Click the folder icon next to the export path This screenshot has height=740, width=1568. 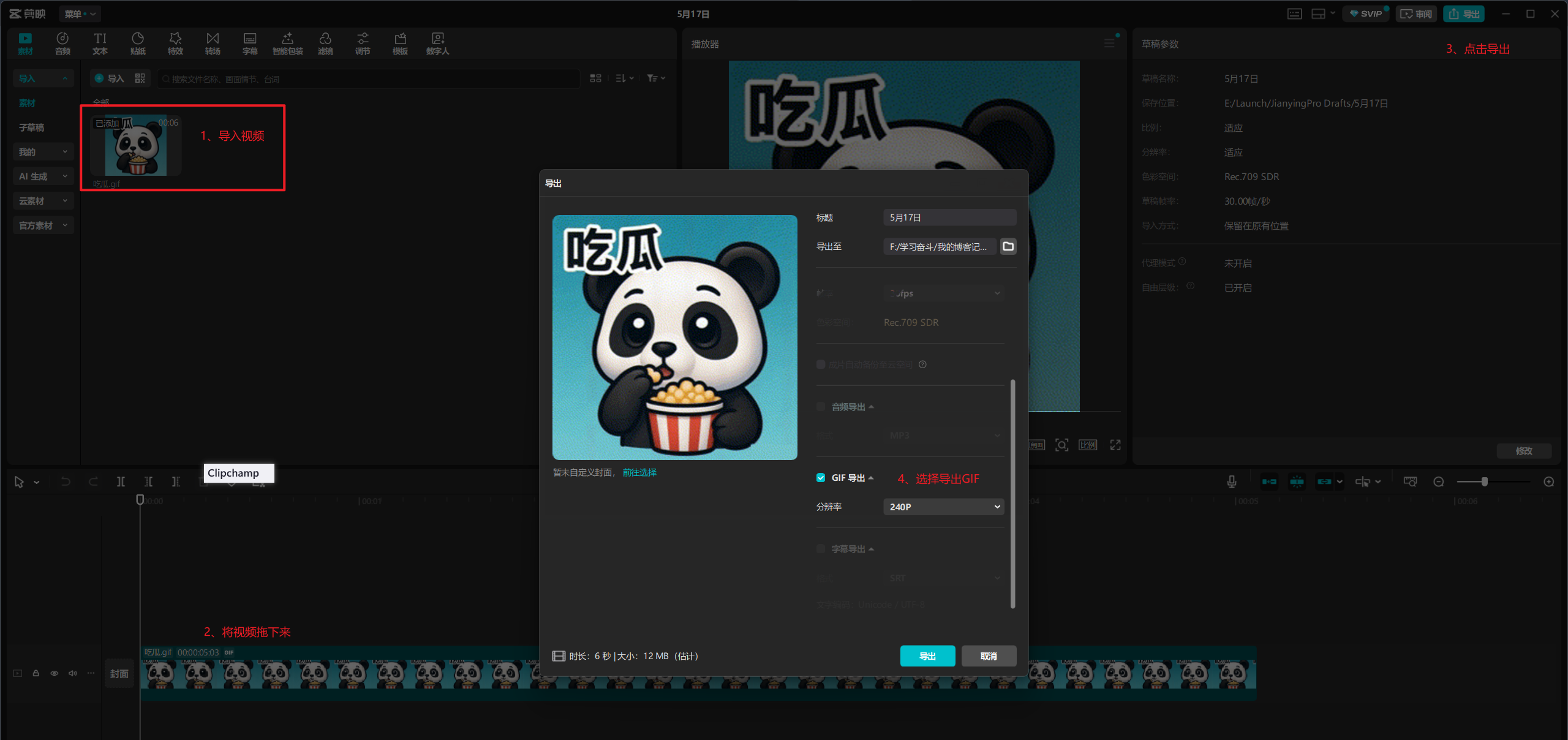tap(1008, 246)
